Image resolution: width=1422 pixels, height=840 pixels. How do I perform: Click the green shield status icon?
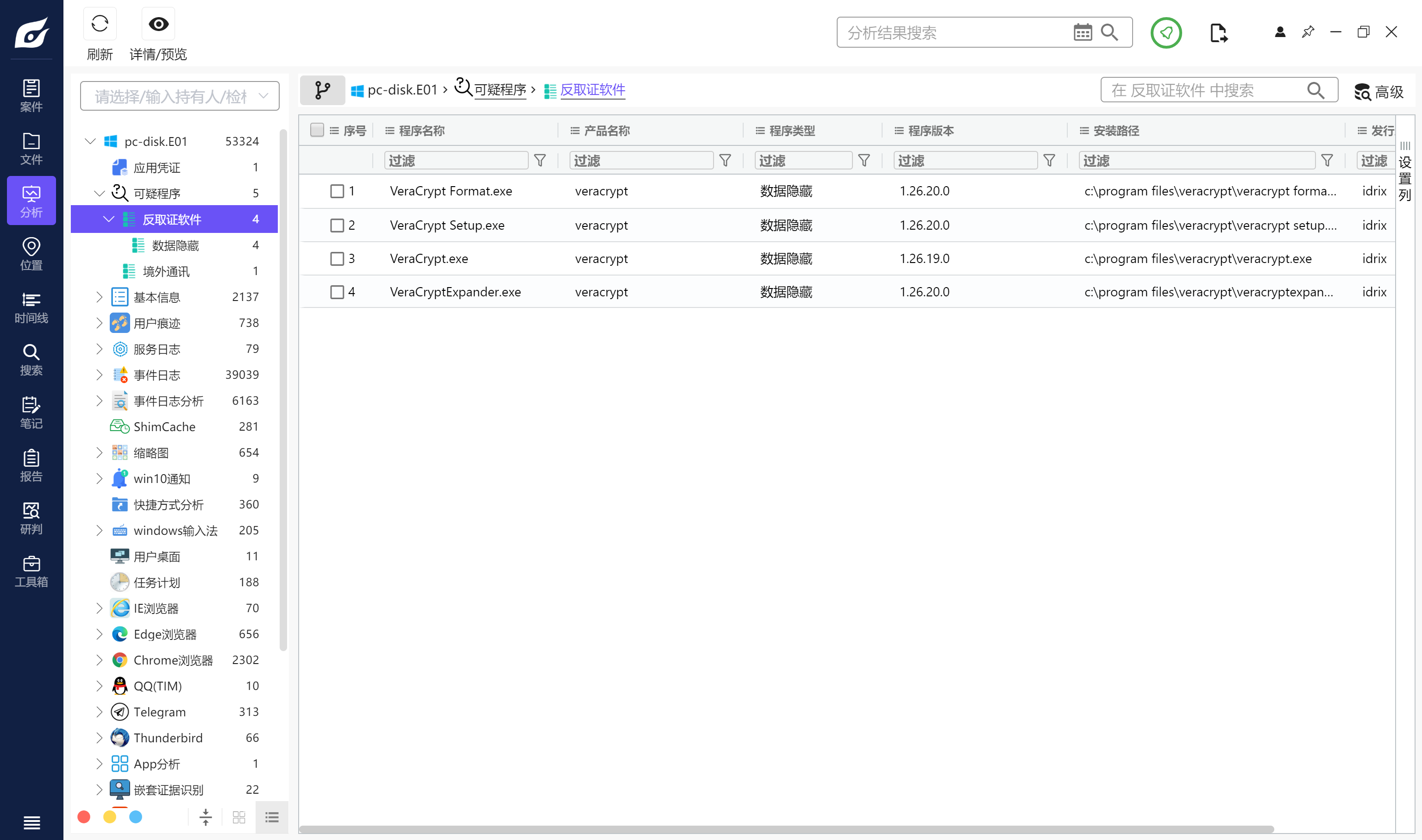tap(1165, 33)
